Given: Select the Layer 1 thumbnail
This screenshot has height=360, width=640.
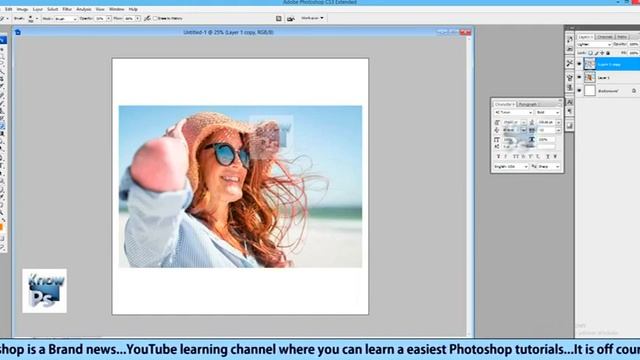Looking at the screenshot, I should [x=590, y=78].
